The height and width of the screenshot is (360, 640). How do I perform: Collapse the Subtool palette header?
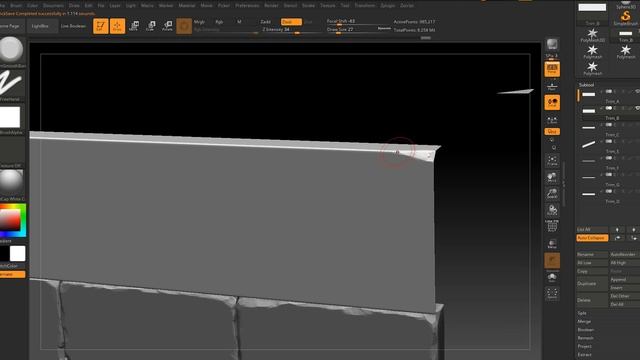(x=587, y=85)
